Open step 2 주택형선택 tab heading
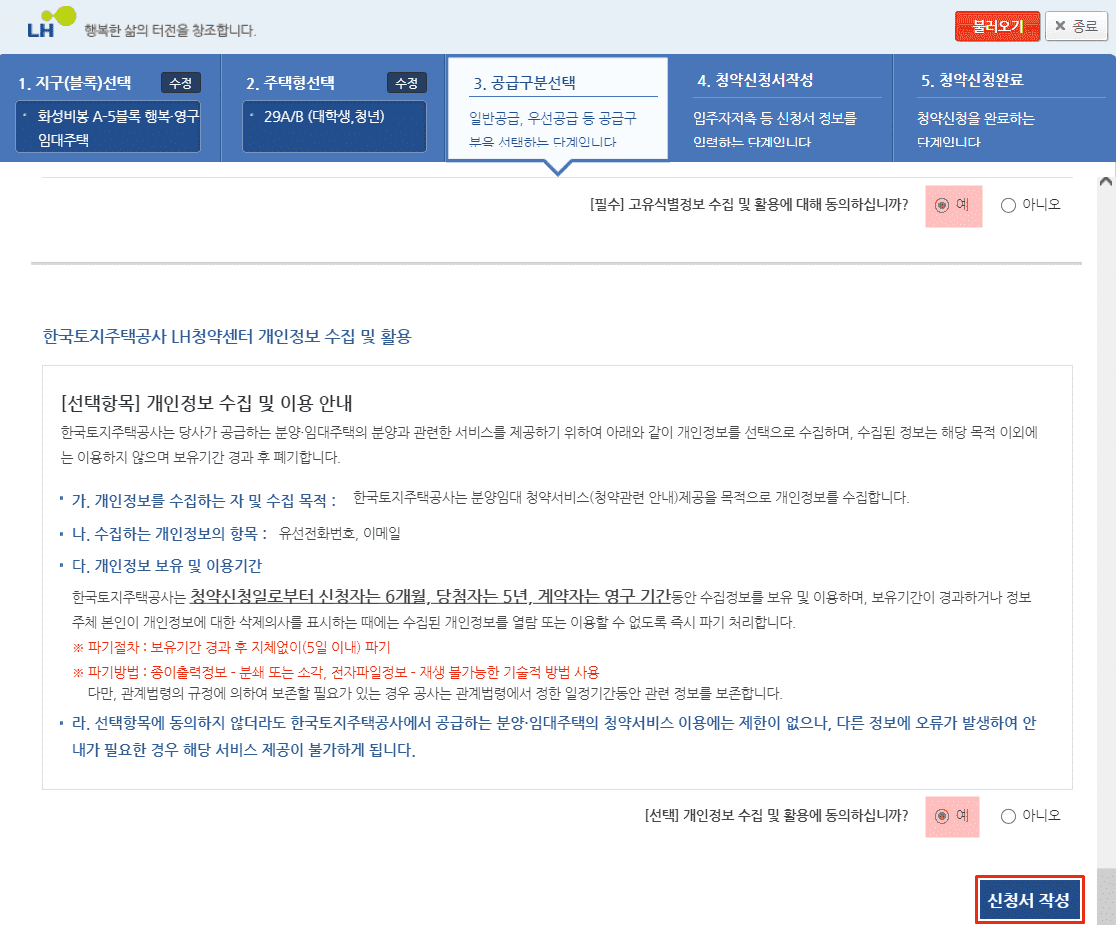1116x925 pixels. tap(290, 83)
